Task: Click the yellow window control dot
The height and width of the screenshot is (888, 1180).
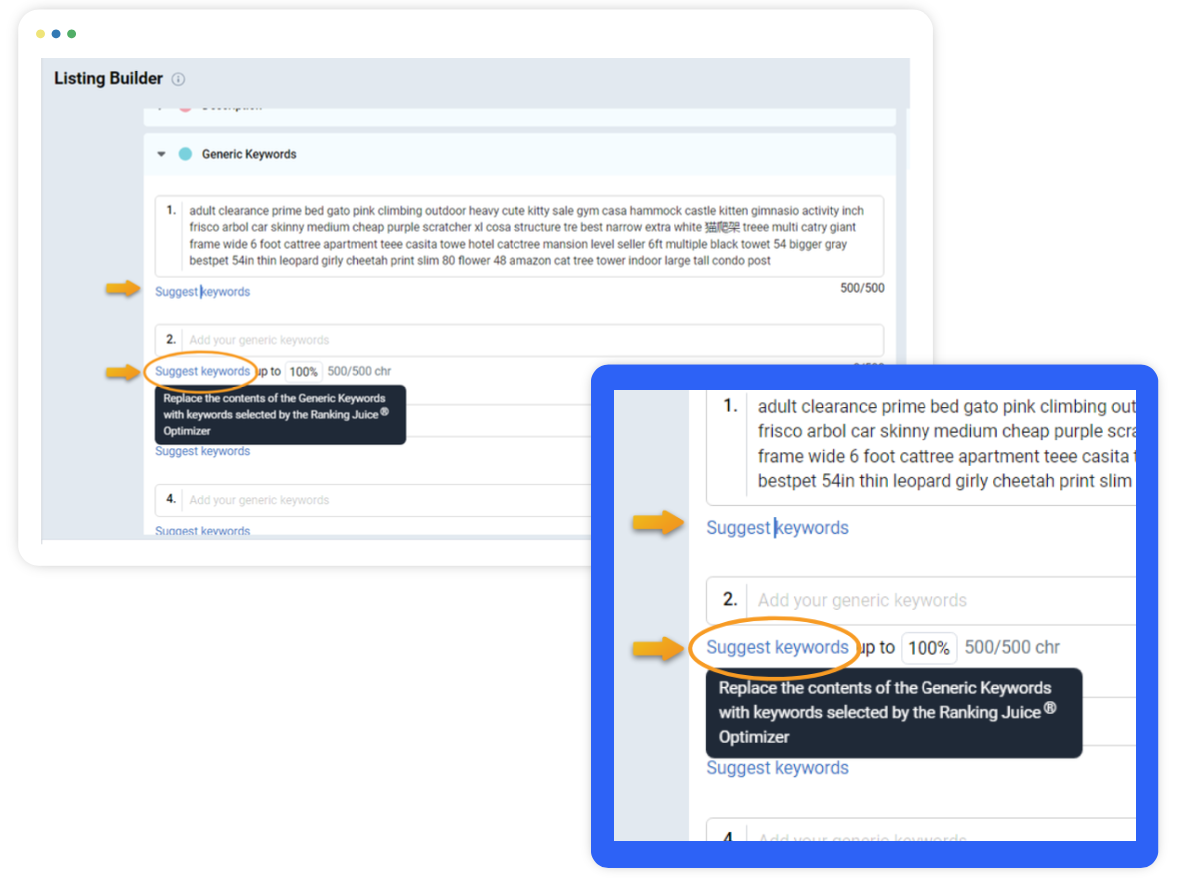Action: [41, 34]
